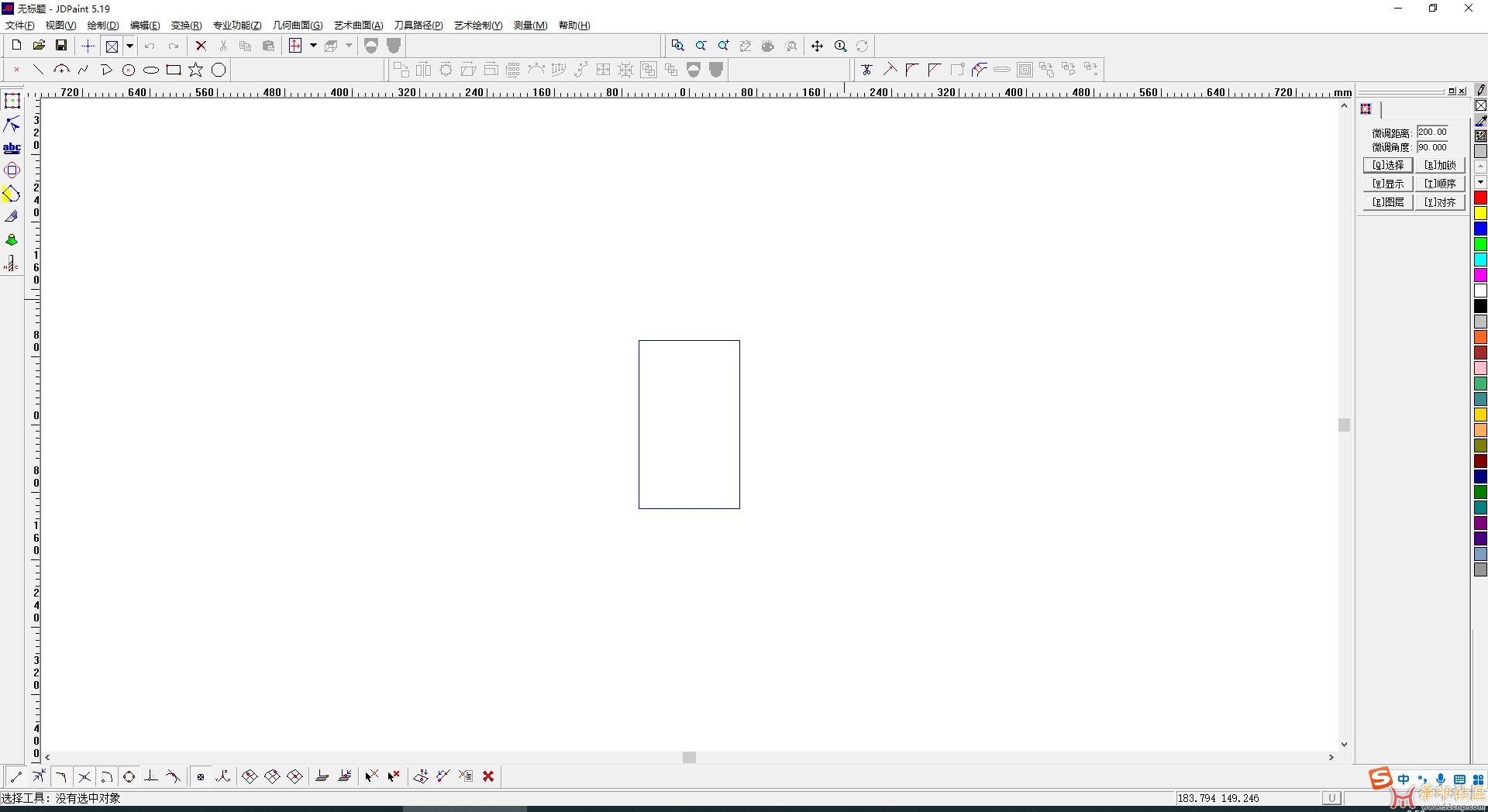Screen dimensions: 1488x812
Task: Click the red X delete icon
Action: pyautogui.click(x=201, y=46)
